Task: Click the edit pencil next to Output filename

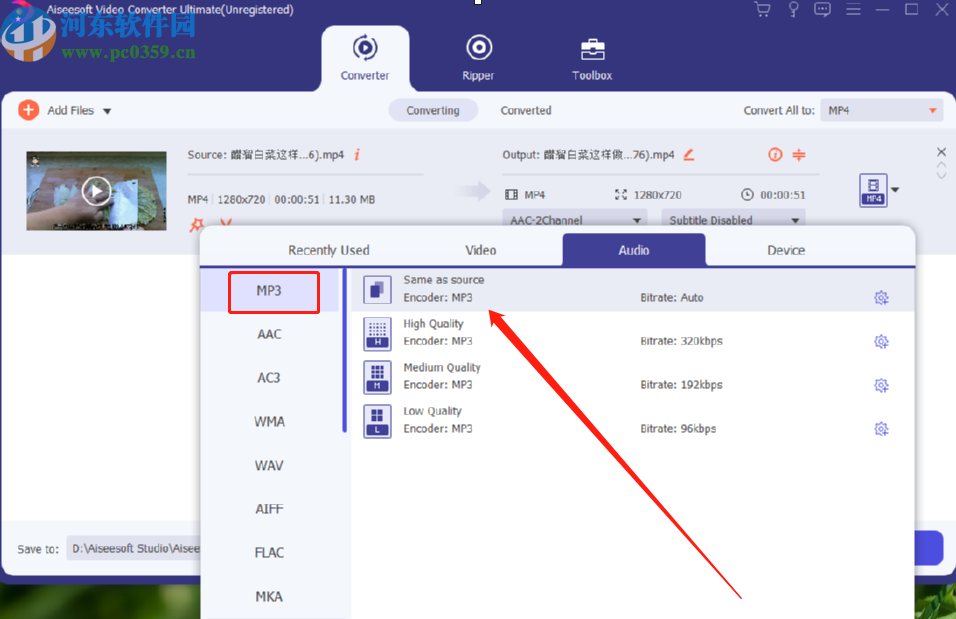Action: (x=688, y=155)
